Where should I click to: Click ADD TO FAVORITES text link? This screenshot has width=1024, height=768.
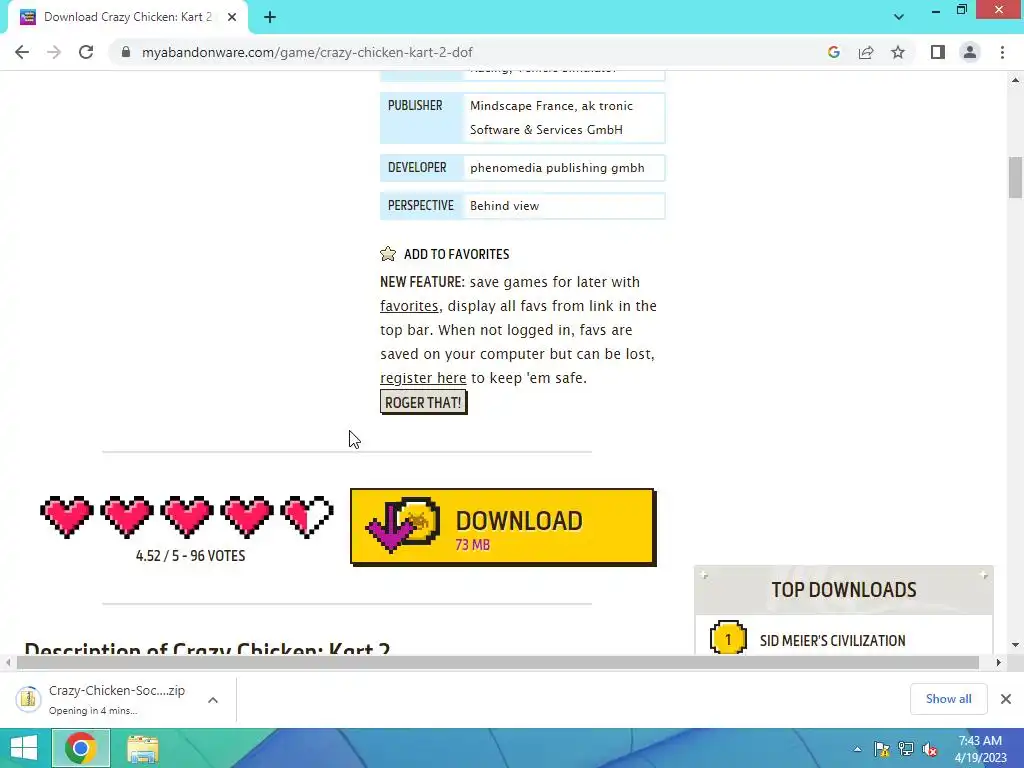pos(456,254)
